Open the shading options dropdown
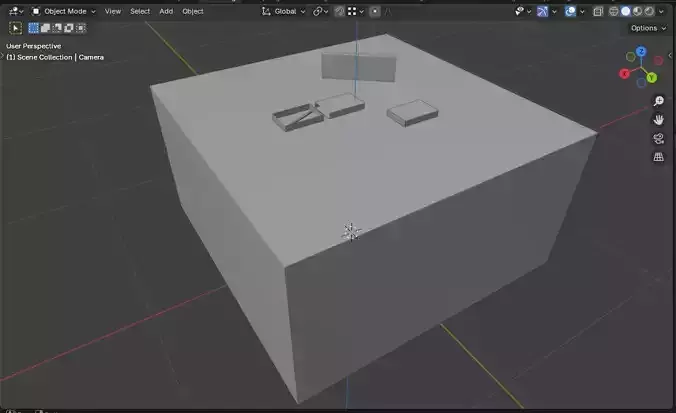The width and height of the screenshot is (676, 413). [661, 11]
